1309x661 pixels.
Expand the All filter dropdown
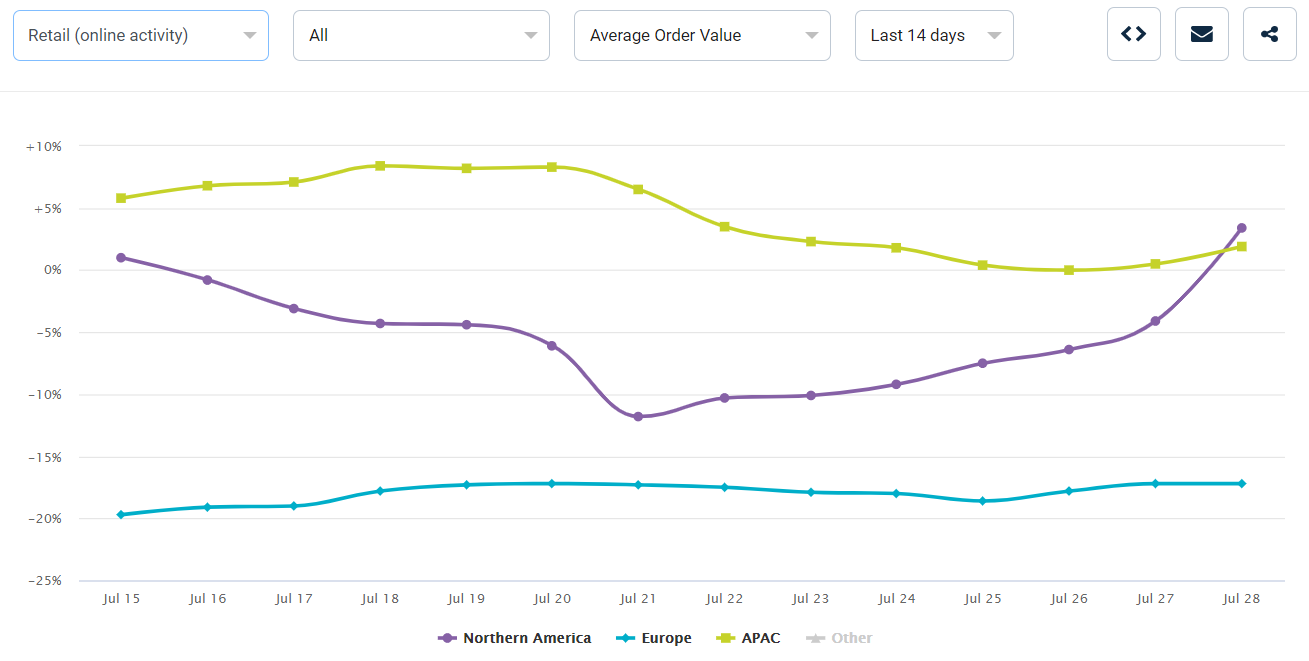(x=421, y=36)
